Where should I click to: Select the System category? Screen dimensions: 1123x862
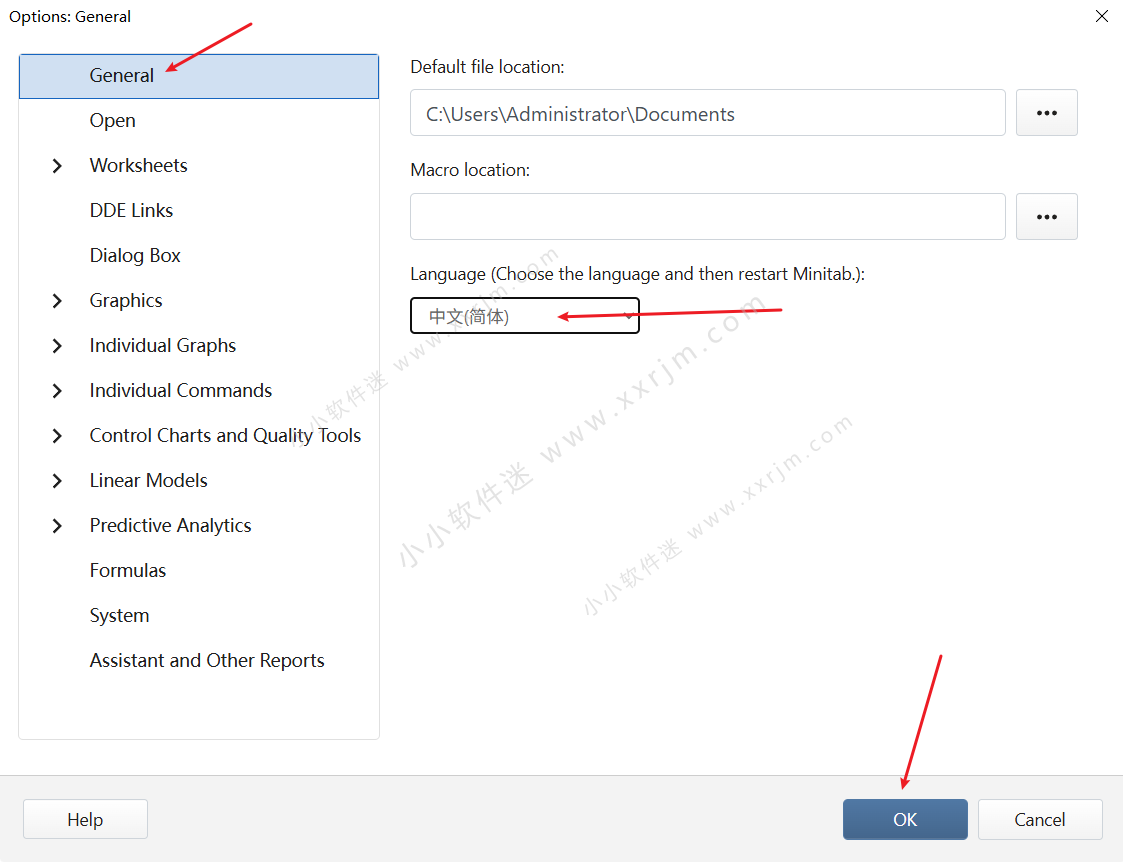[x=120, y=616]
